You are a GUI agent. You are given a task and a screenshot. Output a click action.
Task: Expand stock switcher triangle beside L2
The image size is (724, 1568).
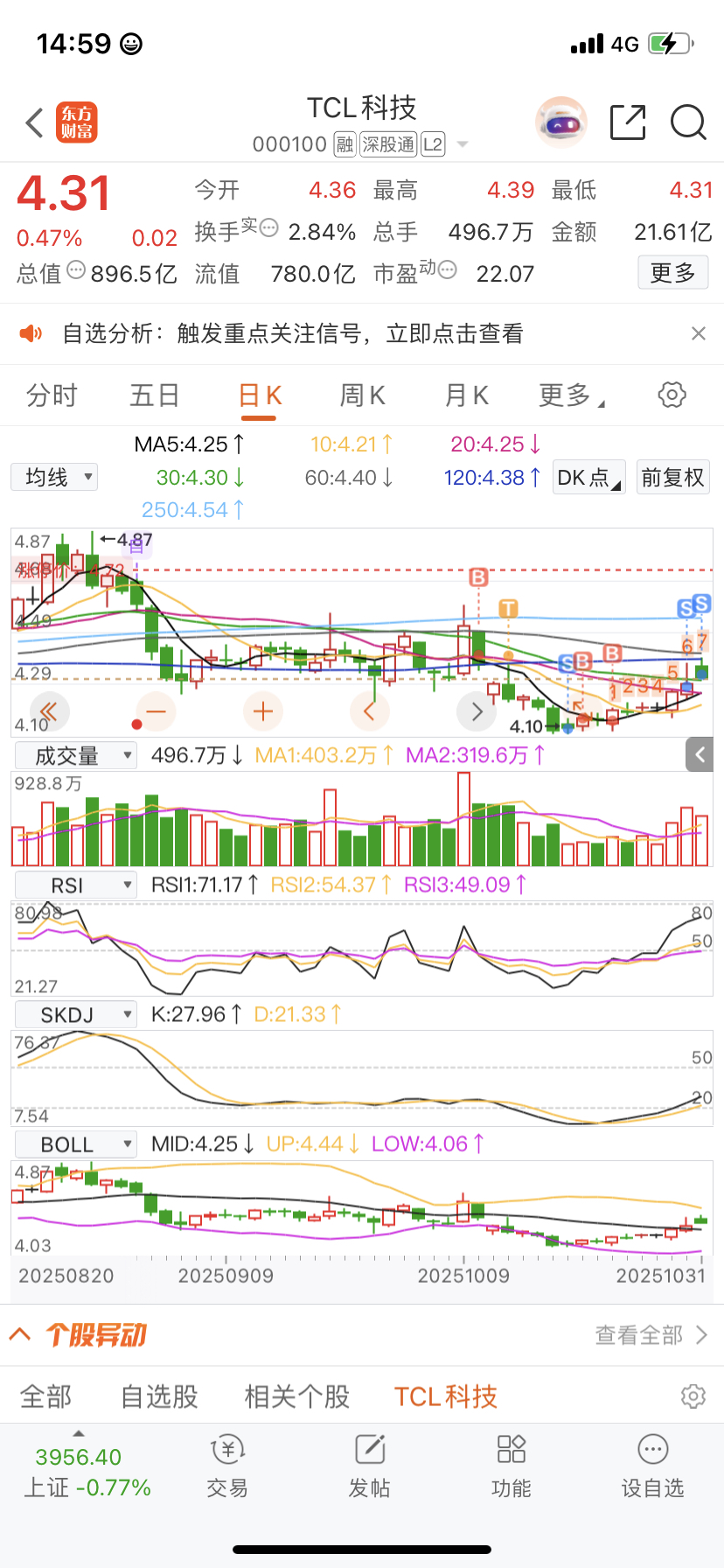point(463,144)
